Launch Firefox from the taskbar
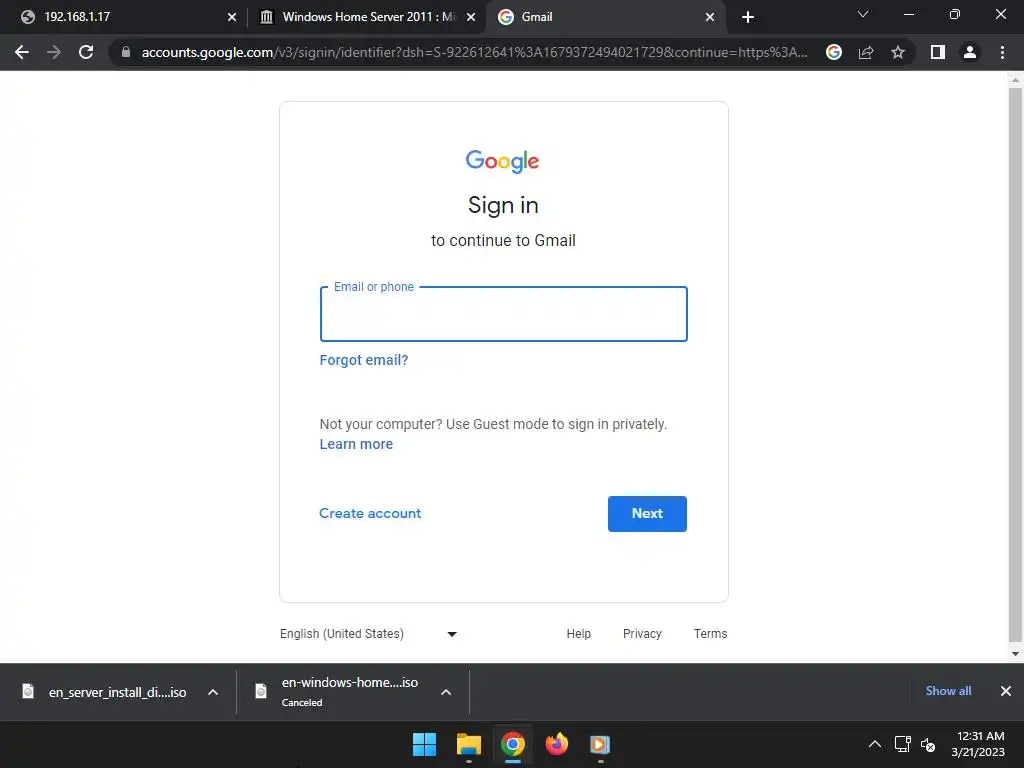Screen dimensions: 1024x768 (x=556, y=744)
